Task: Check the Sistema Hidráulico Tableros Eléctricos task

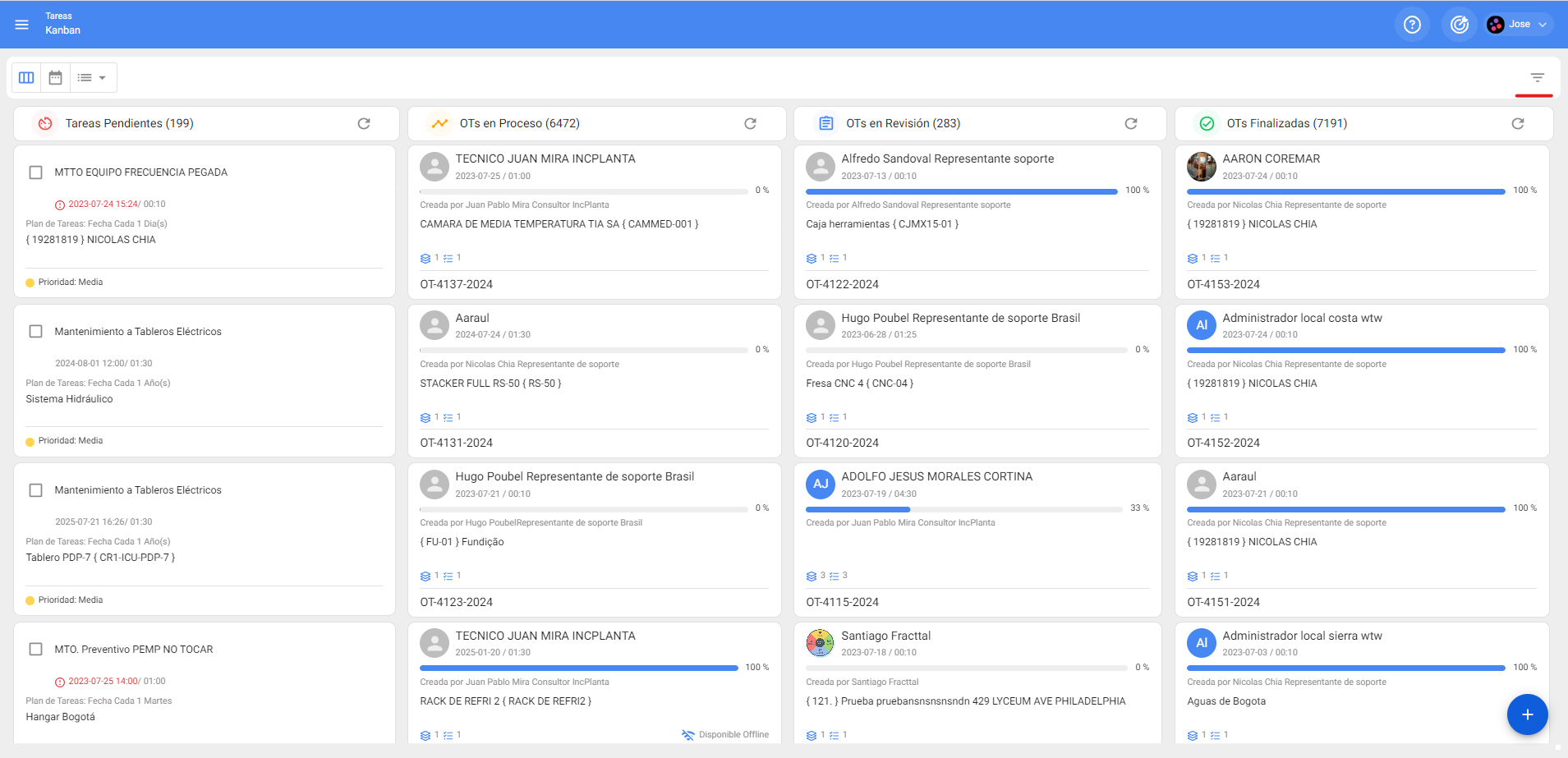Action: [x=36, y=332]
